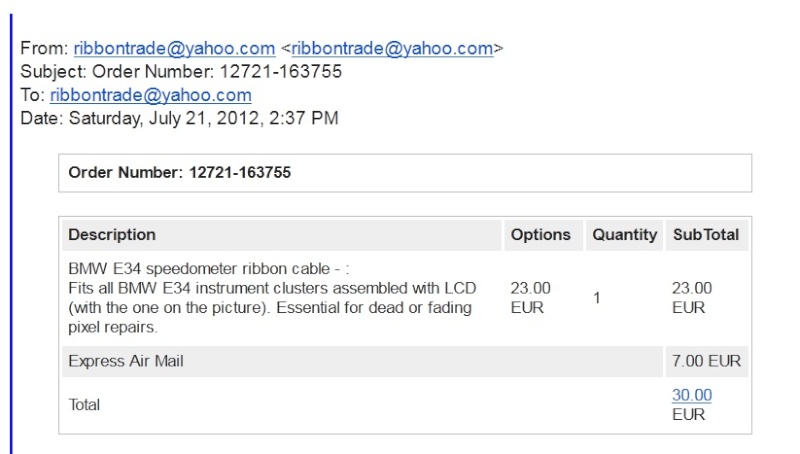Image resolution: width=800 pixels, height=454 pixels.
Task: Open the To recipient email address link
Action: (151, 95)
